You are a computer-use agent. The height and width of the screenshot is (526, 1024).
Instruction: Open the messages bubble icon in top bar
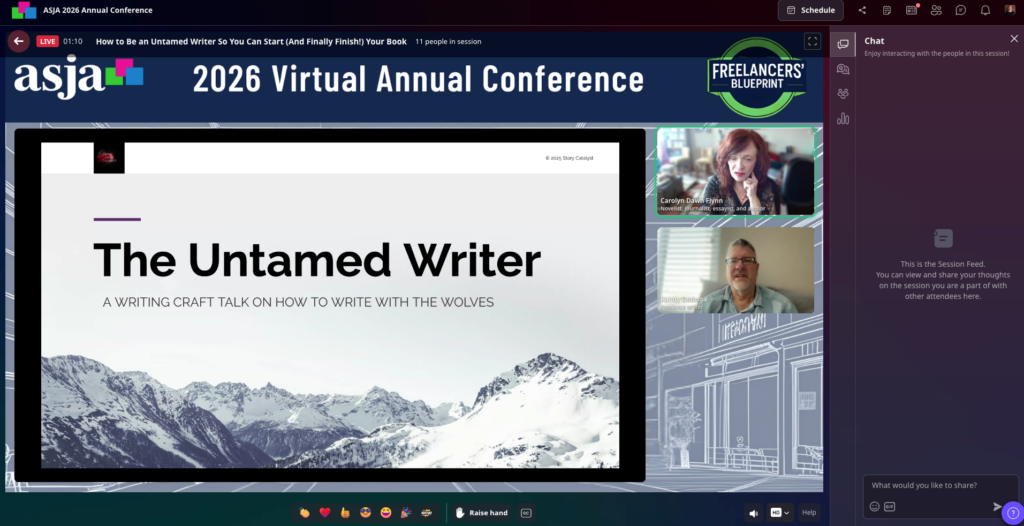[x=961, y=10]
